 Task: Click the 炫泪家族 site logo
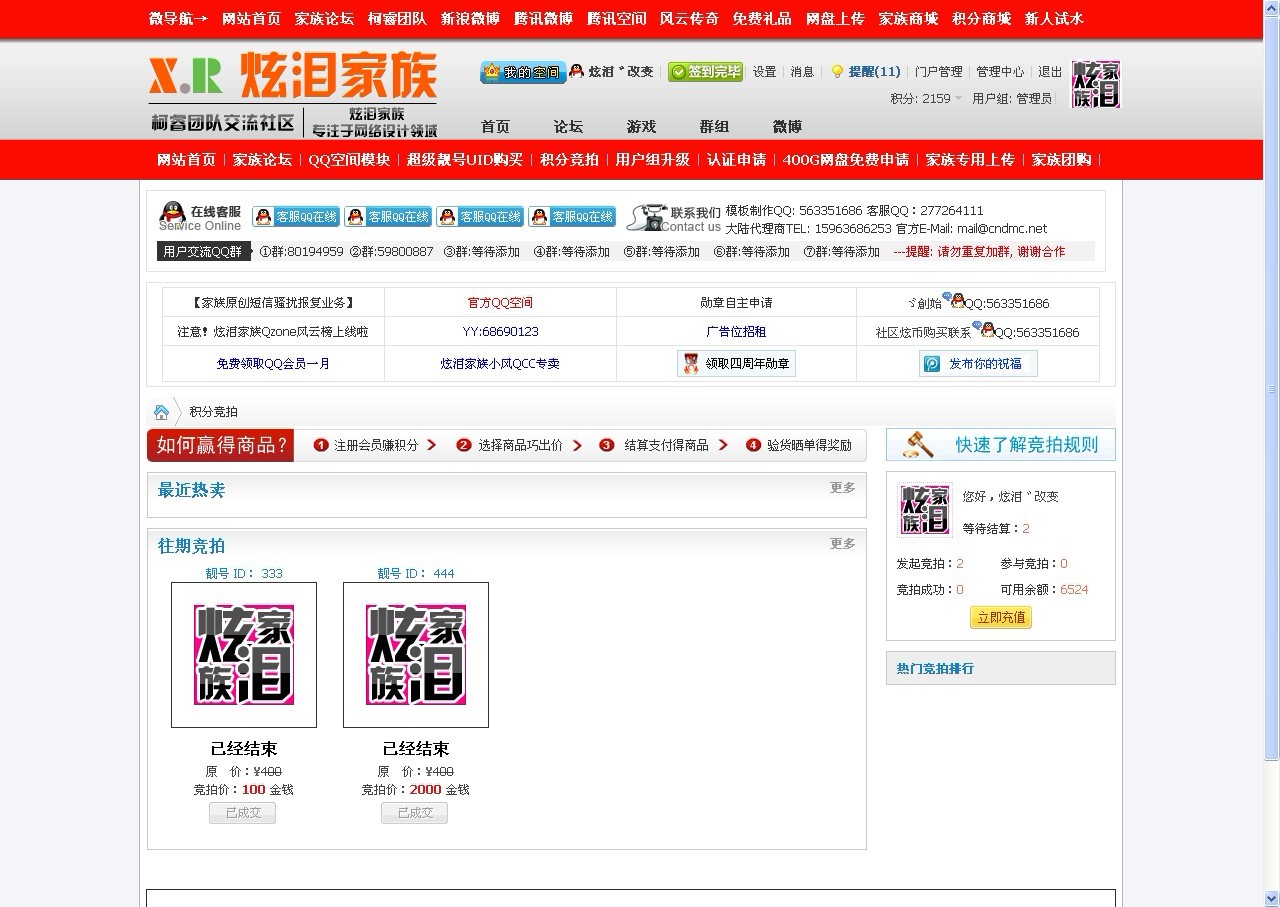293,94
